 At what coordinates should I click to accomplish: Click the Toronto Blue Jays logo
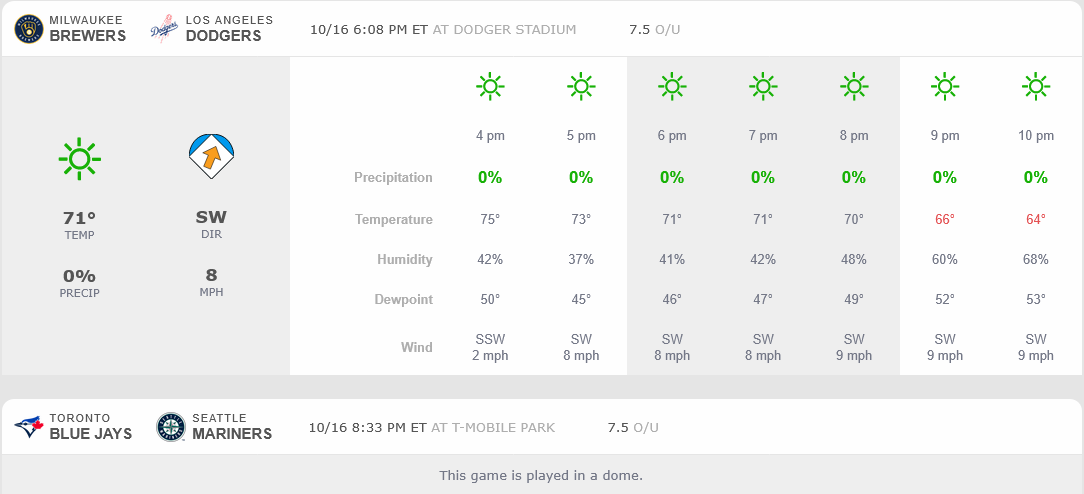29,427
